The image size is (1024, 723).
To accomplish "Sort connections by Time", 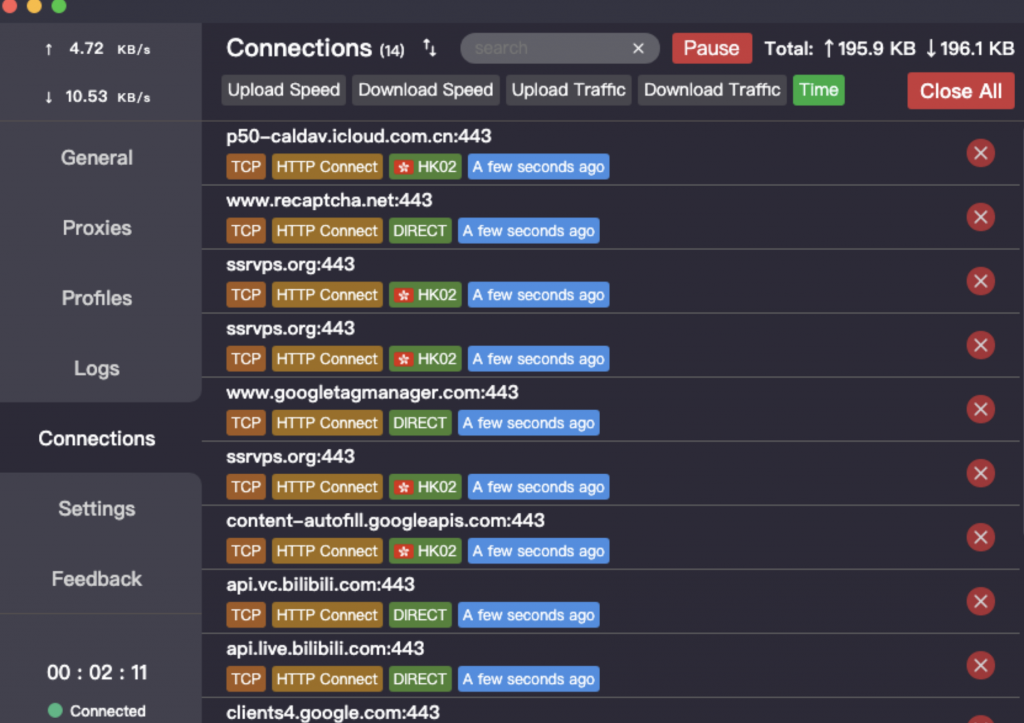I will 818,89.
